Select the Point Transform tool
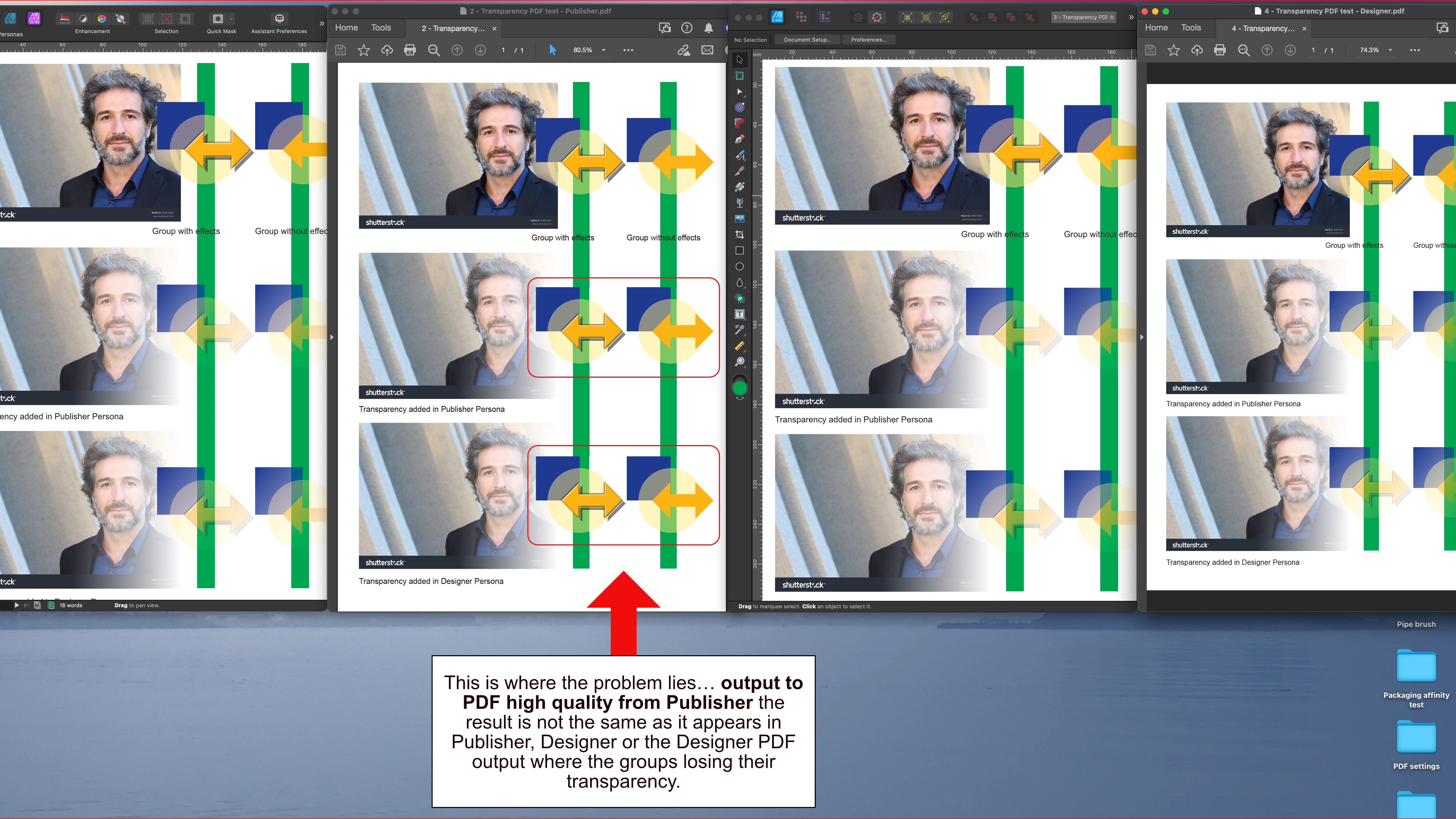Screen dimensions: 1456x819 [x=739, y=107]
